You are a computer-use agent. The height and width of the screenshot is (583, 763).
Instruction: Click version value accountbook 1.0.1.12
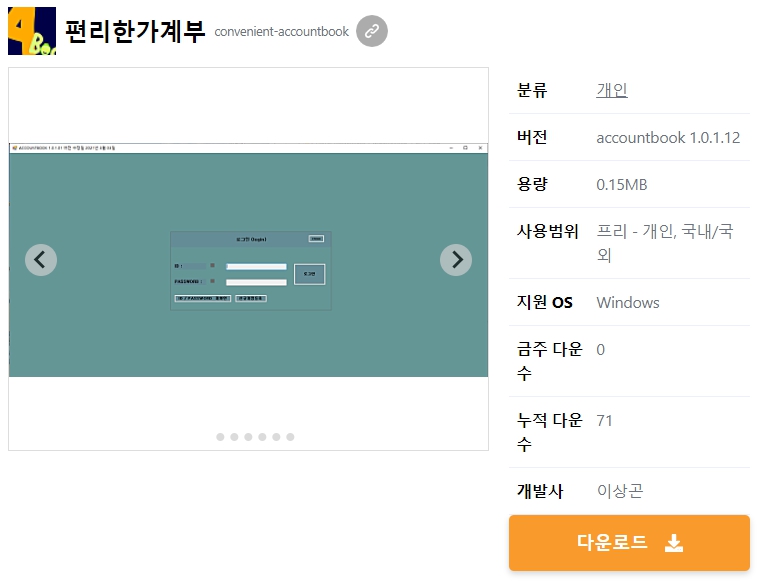pyautogui.click(x=668, y=138)
